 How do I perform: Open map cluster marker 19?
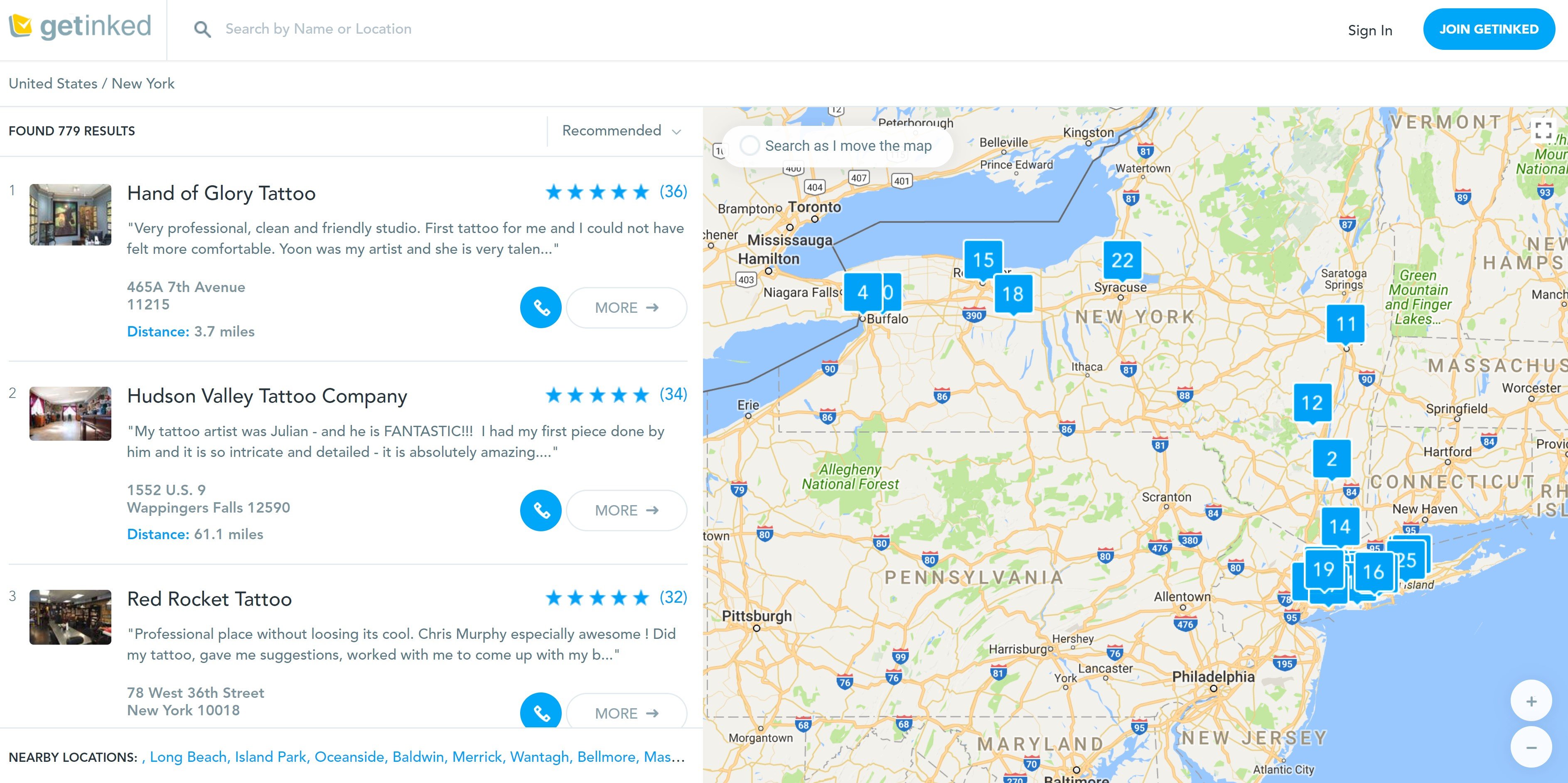[x=1324, y=569]
